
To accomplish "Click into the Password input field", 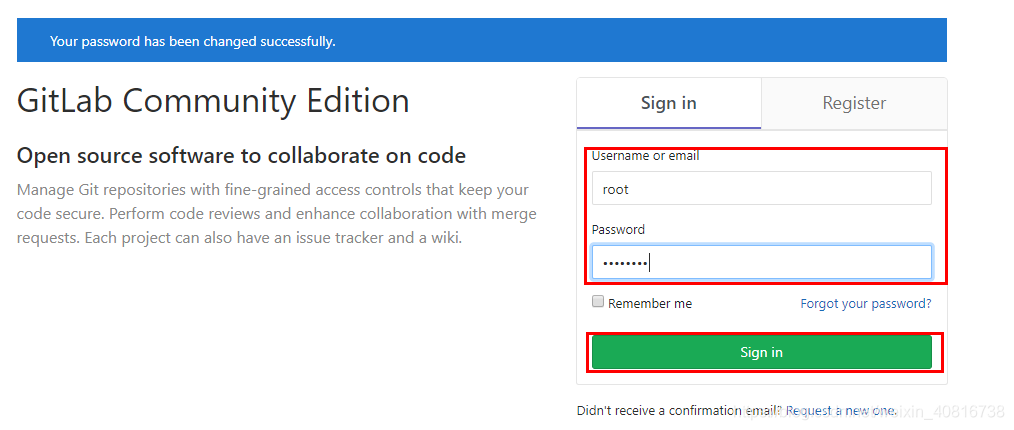I will (761, 262).
